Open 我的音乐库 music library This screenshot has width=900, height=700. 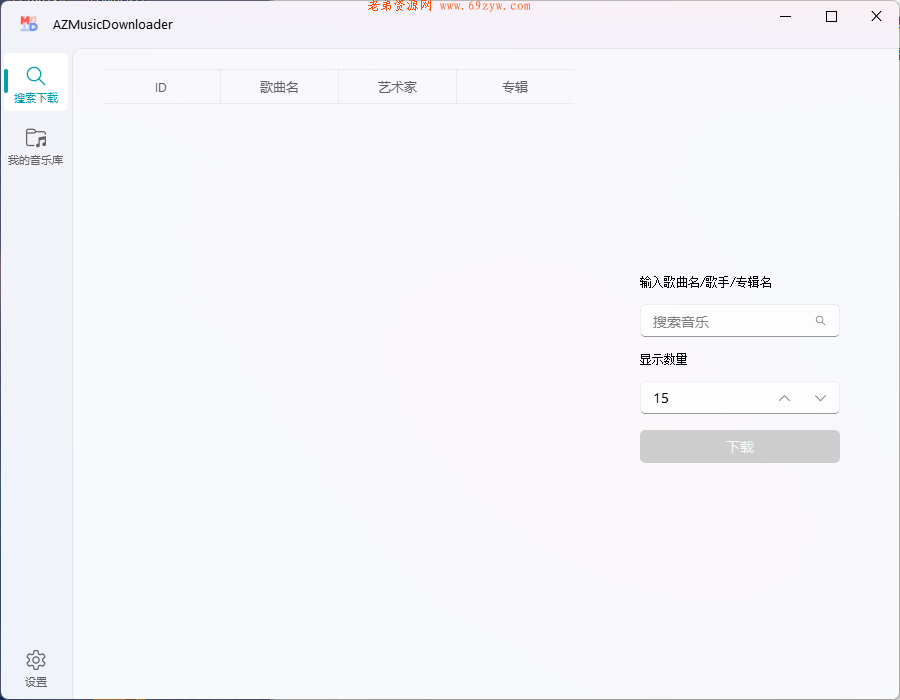click(36, 147)
